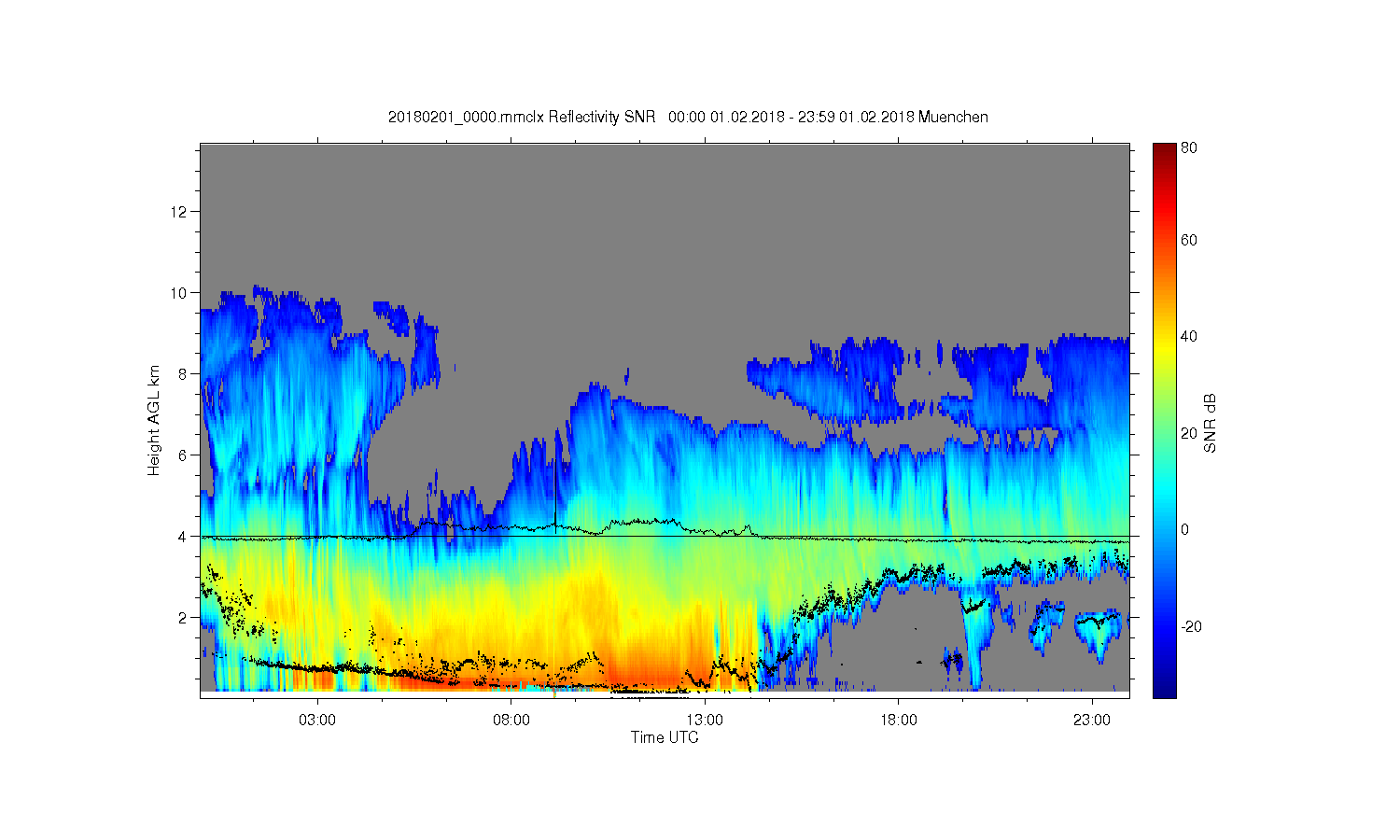The width and height of the screenshot is (1400, 840).
Task: Click the 08:00 time tick label
Action: [x=511, y=721]
